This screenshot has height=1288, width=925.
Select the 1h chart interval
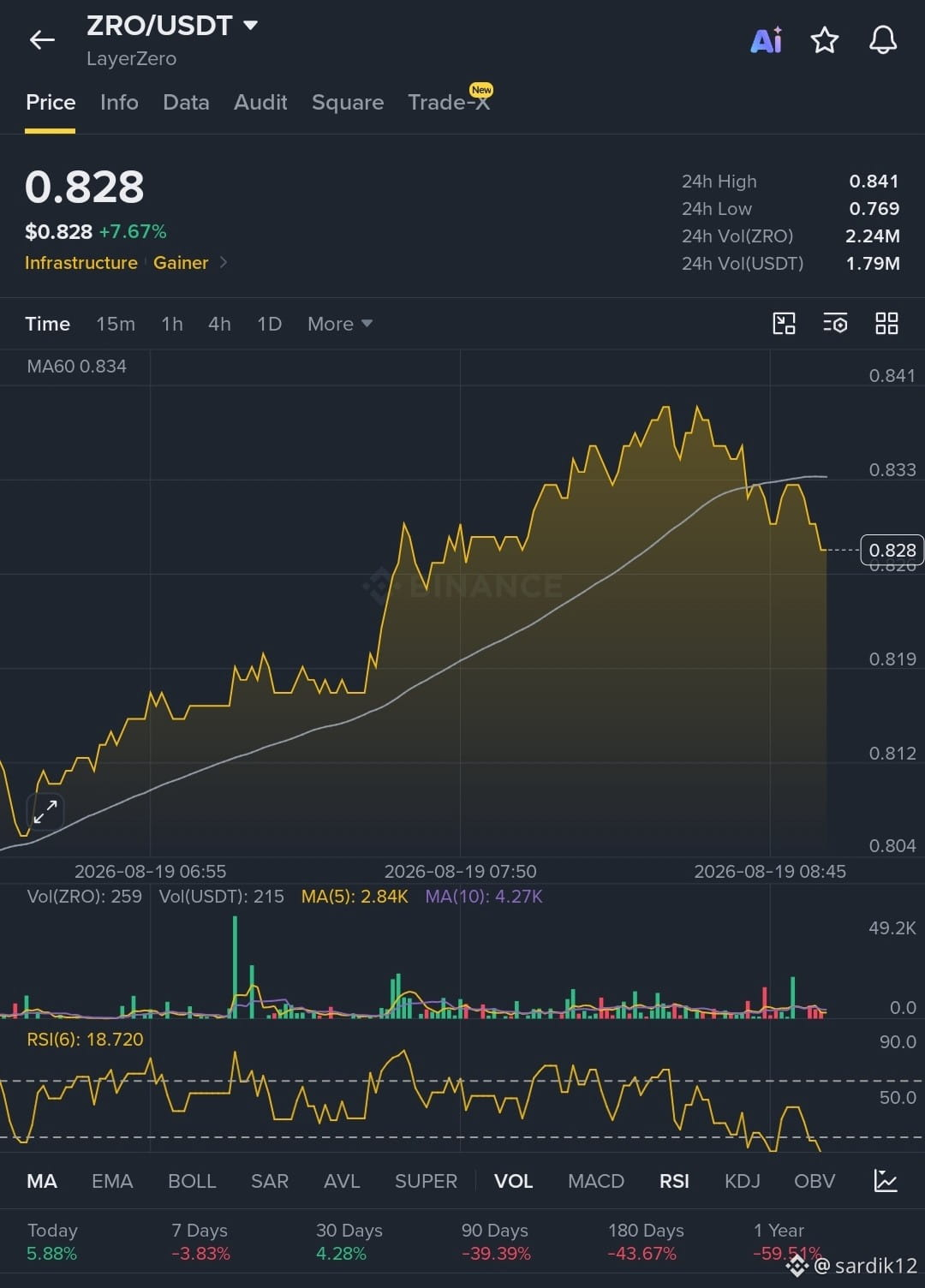172,324
